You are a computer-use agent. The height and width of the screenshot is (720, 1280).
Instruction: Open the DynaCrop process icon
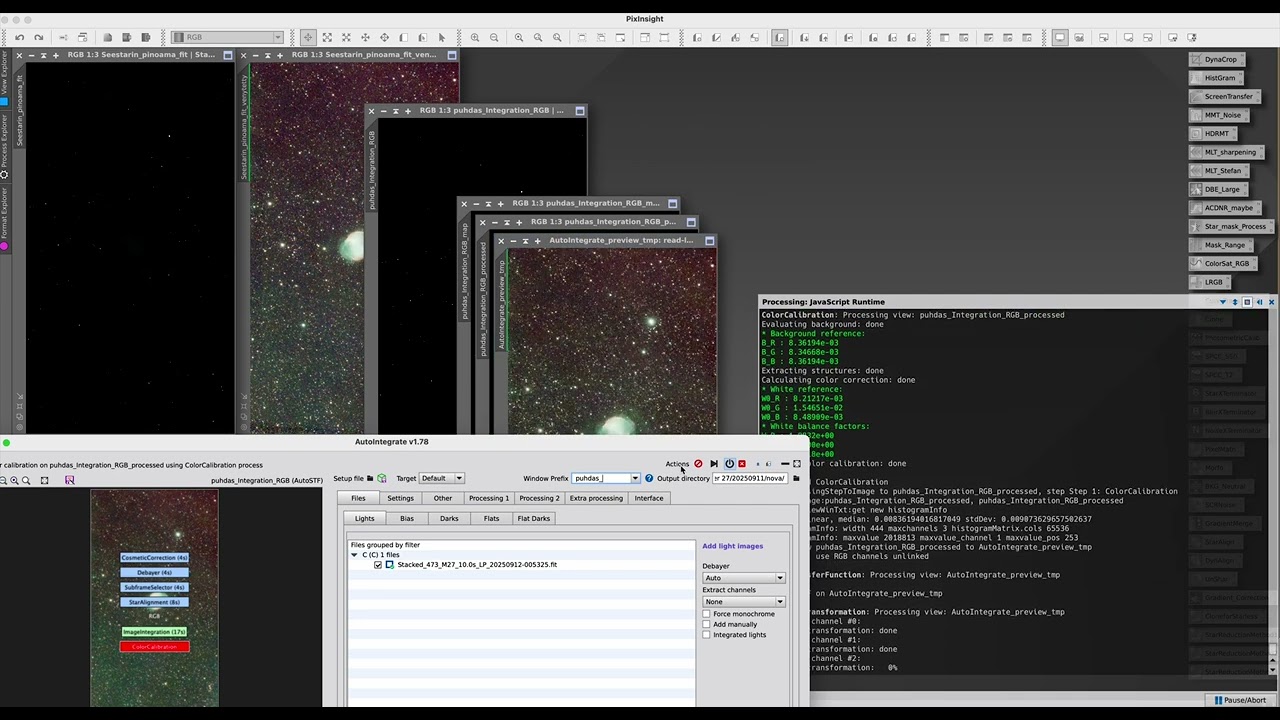tap(1216, 59)
